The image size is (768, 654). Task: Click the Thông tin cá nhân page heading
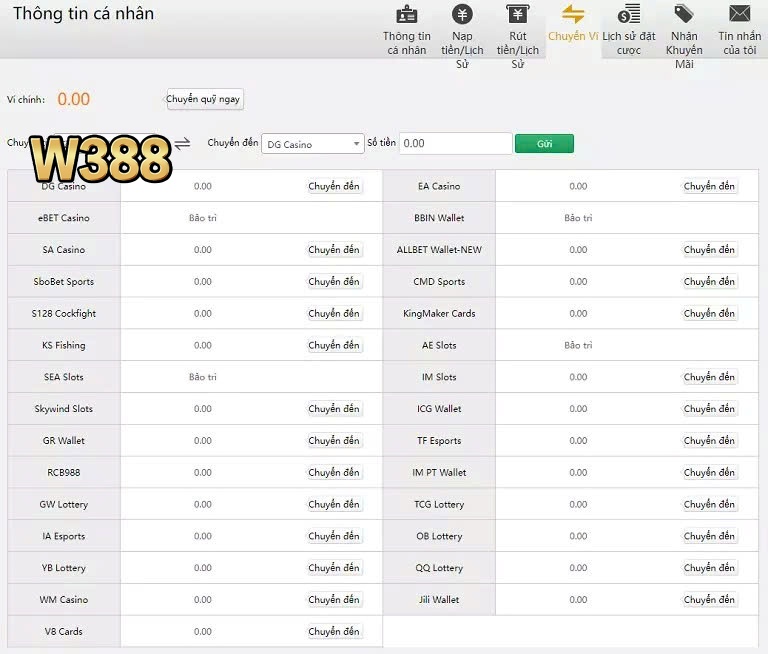83,13
